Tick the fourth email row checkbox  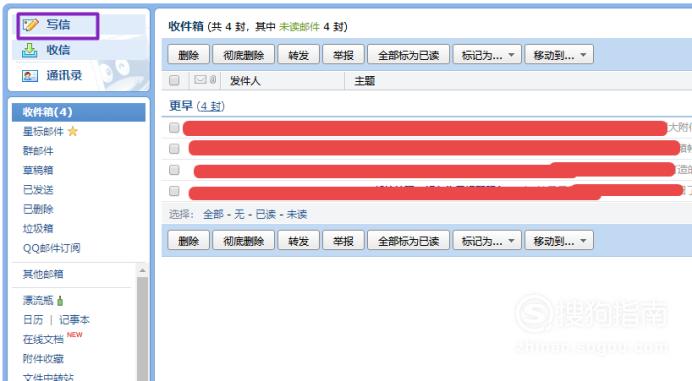click(174, 191)
